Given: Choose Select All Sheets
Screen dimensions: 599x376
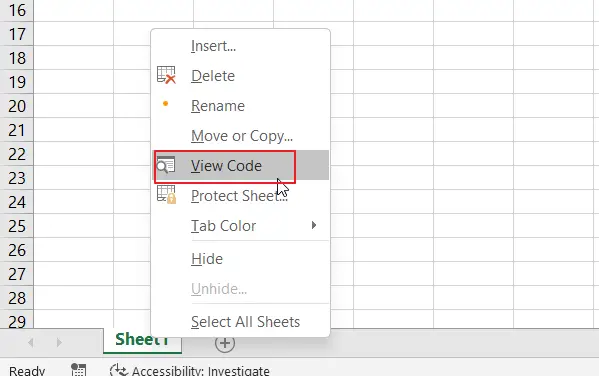Looking at the screenshot, I should (241, 322).
